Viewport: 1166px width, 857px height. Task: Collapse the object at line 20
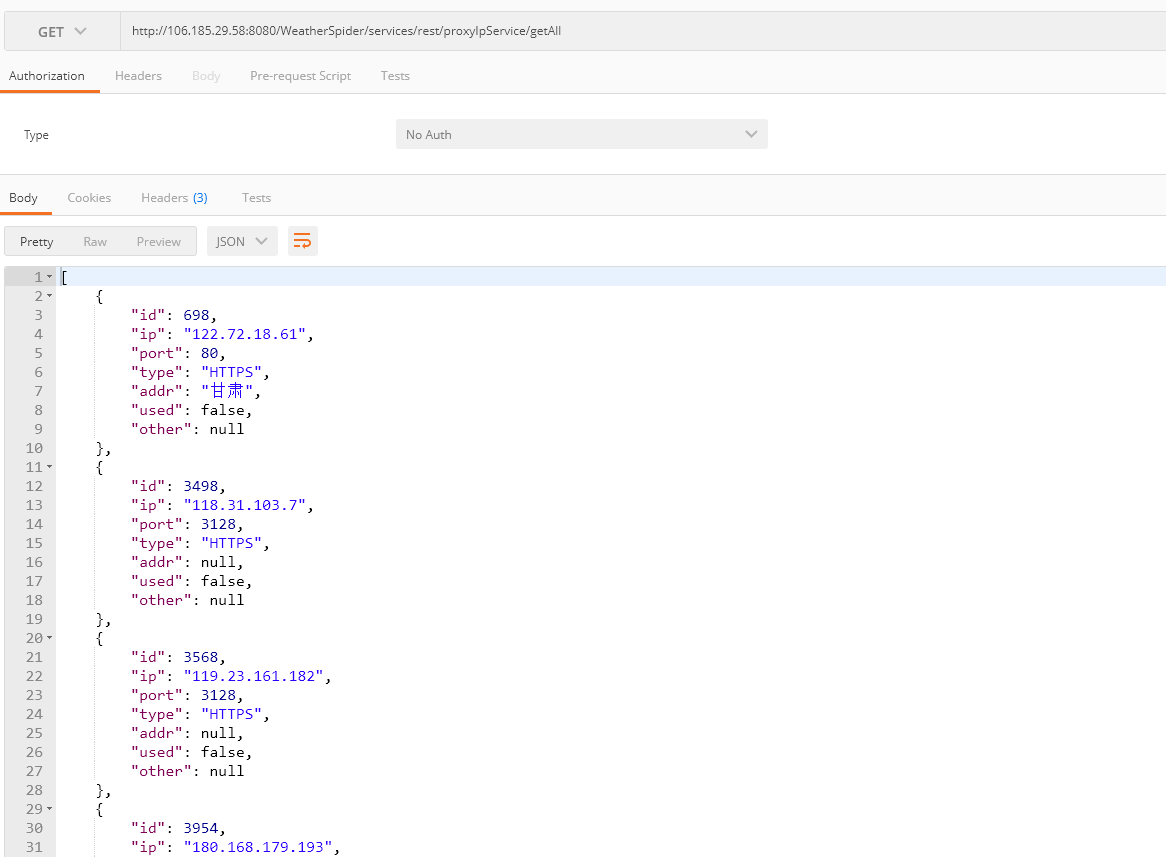coord(50,638)
